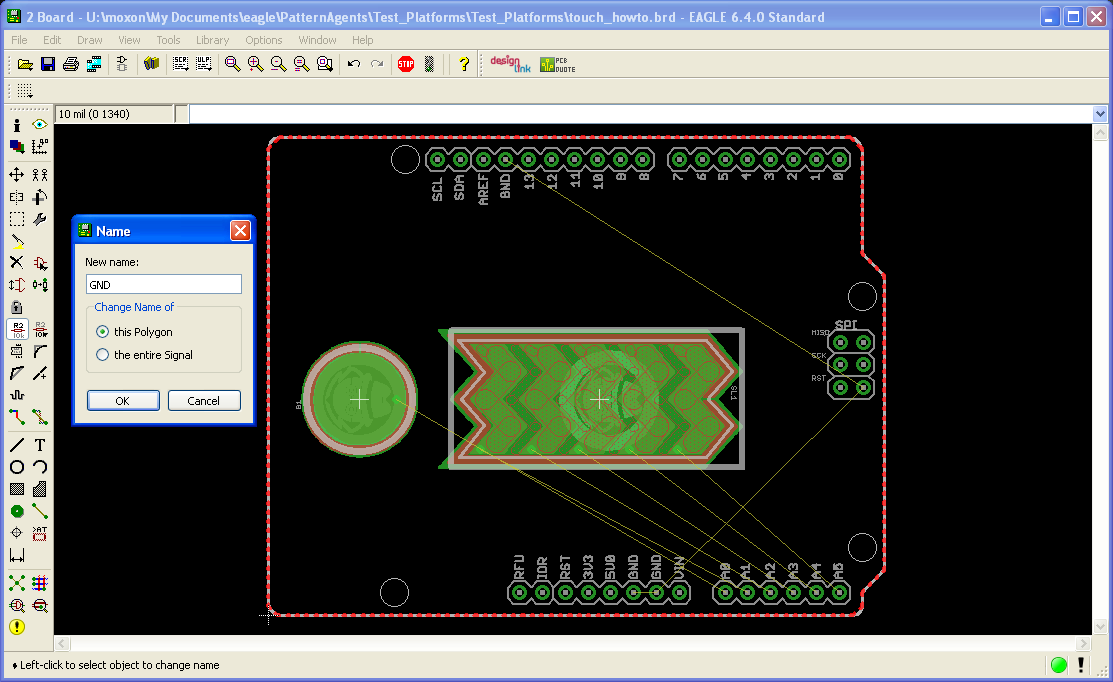Click the Zoom in magnifier icon
The image size is (1113, 682).
click(256, 65)
